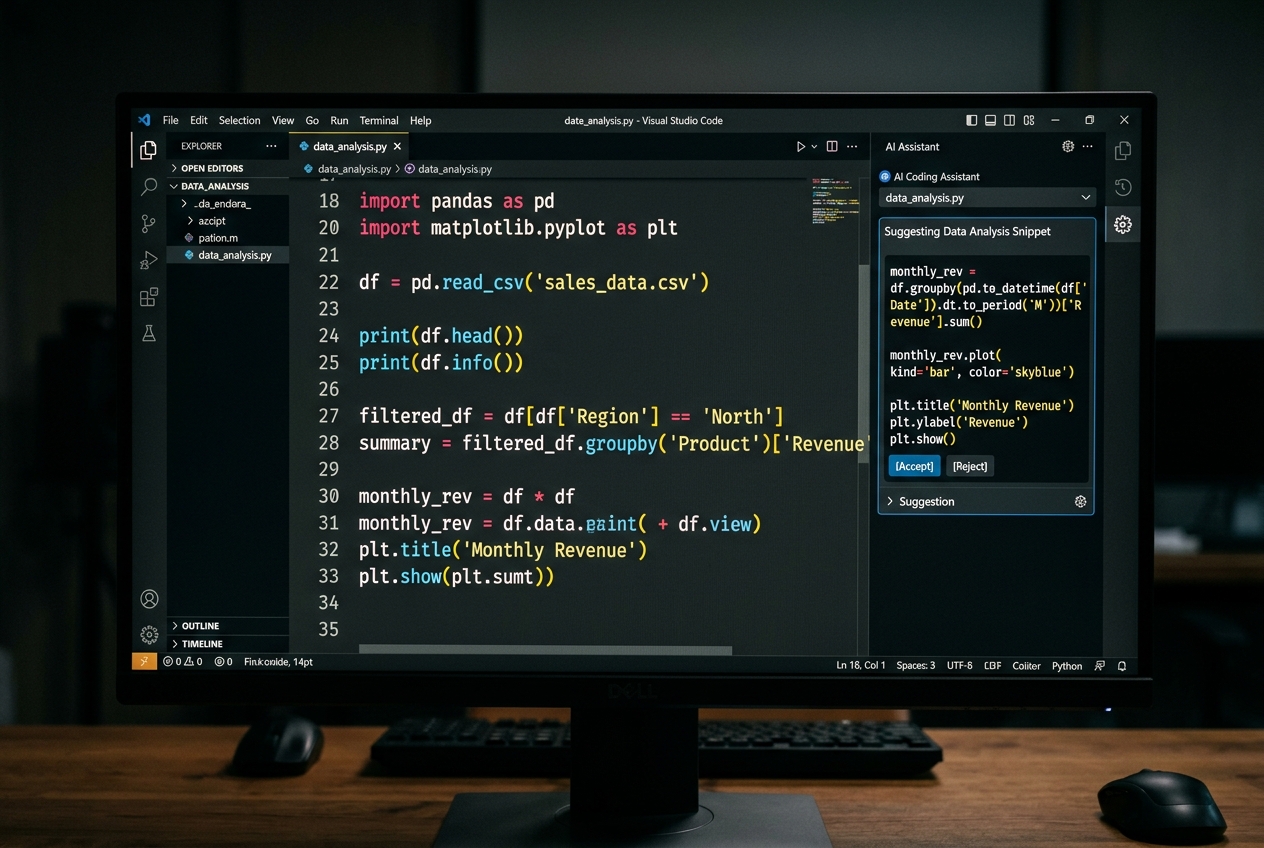Run the Python file with play button

click(801, 146)
